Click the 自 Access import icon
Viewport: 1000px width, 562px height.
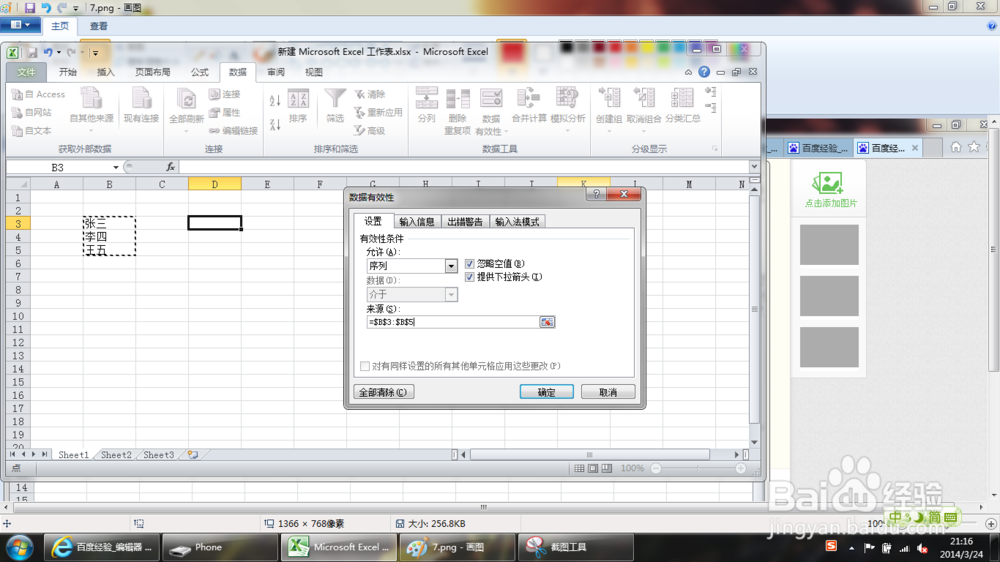tap(18, 94)
